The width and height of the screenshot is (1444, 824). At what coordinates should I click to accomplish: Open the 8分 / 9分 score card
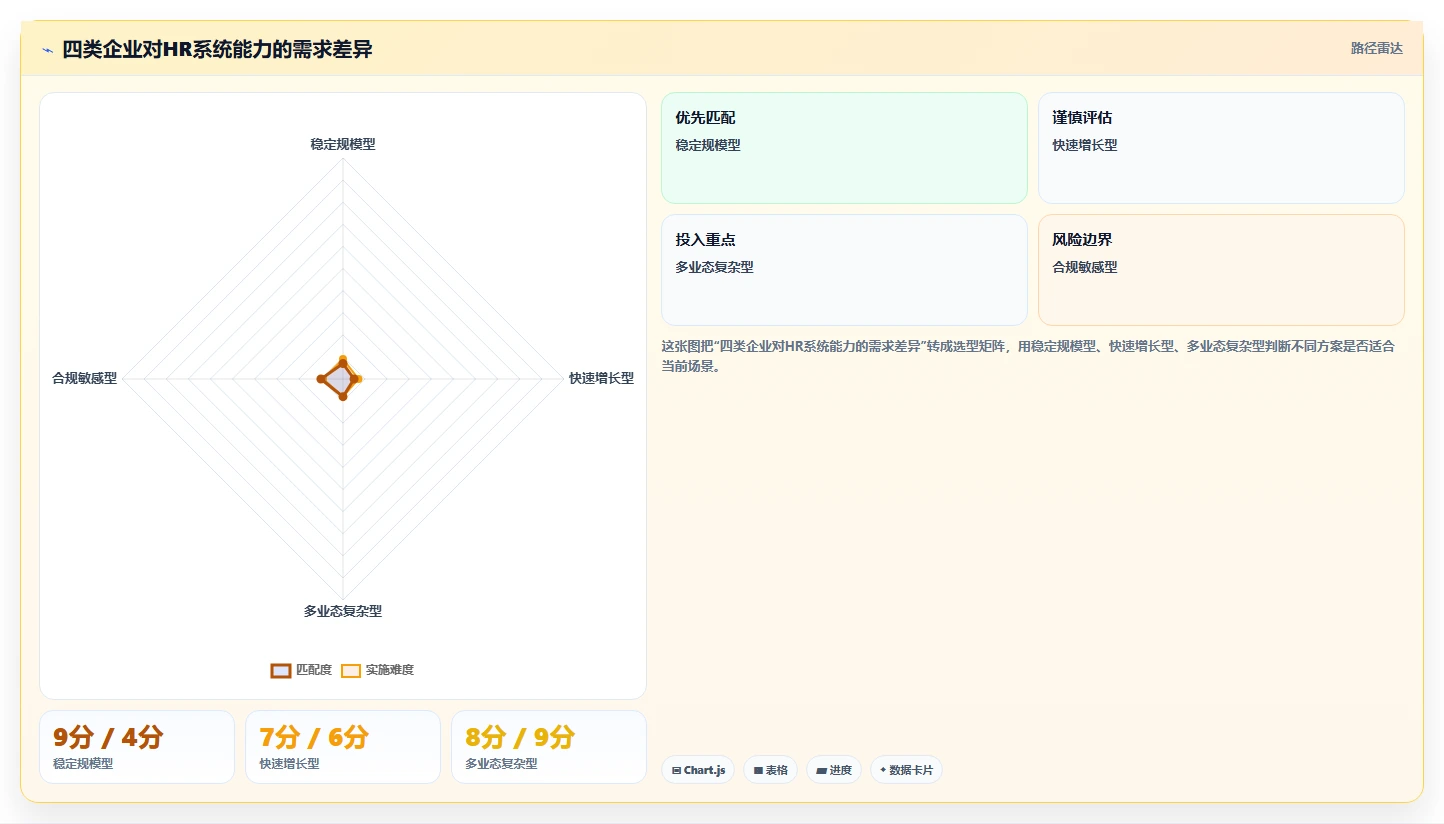549,747
